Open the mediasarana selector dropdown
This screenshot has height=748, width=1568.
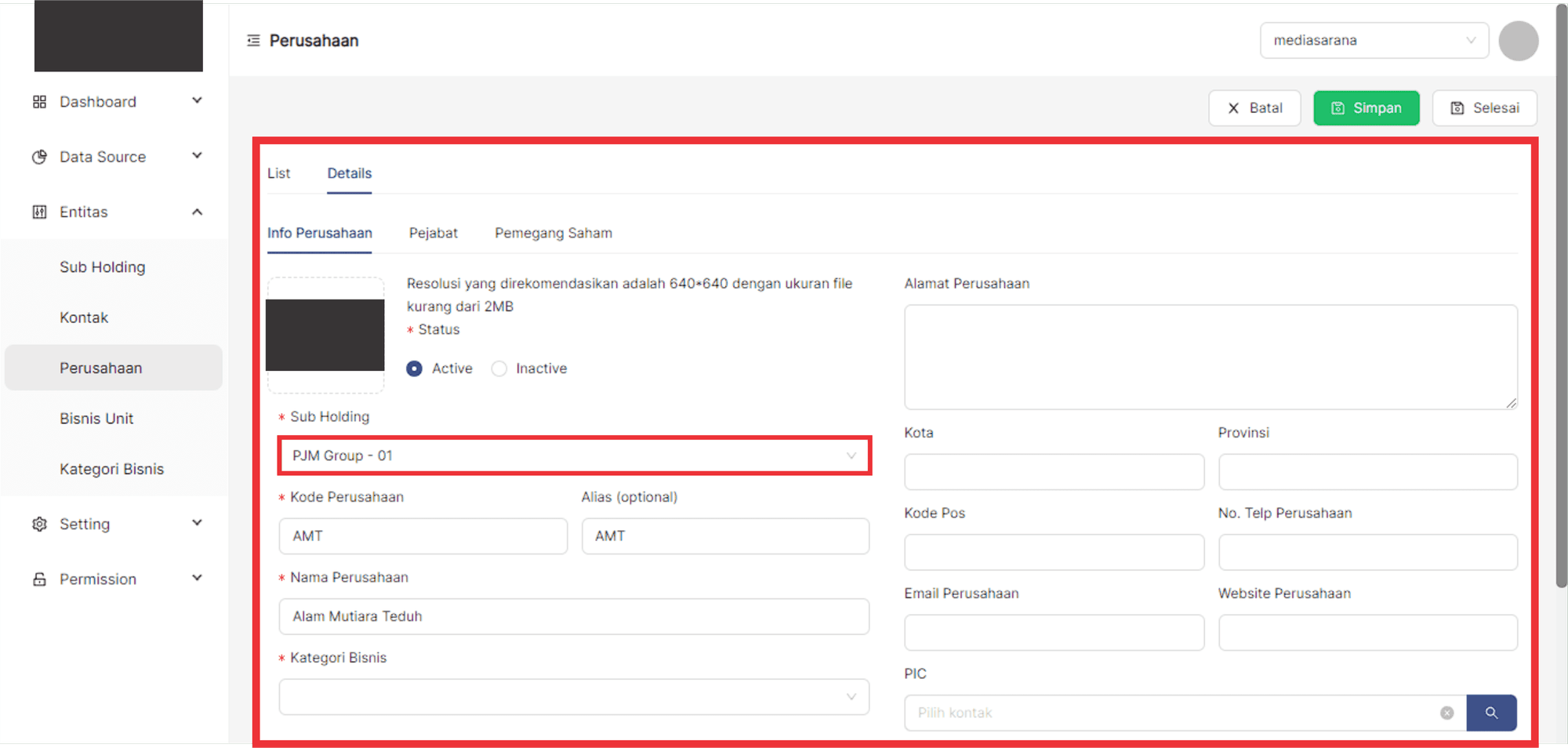[x=1374, y=41]
